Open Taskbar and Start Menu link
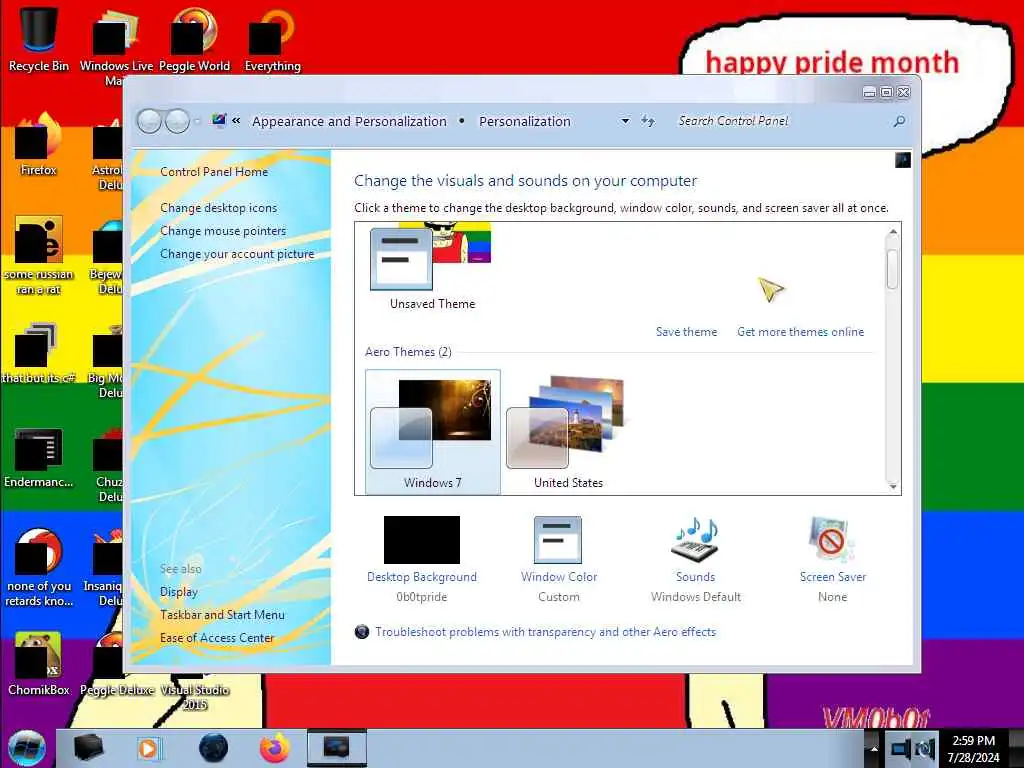This screenshot has width=1024, height=768. click(222, 615)
